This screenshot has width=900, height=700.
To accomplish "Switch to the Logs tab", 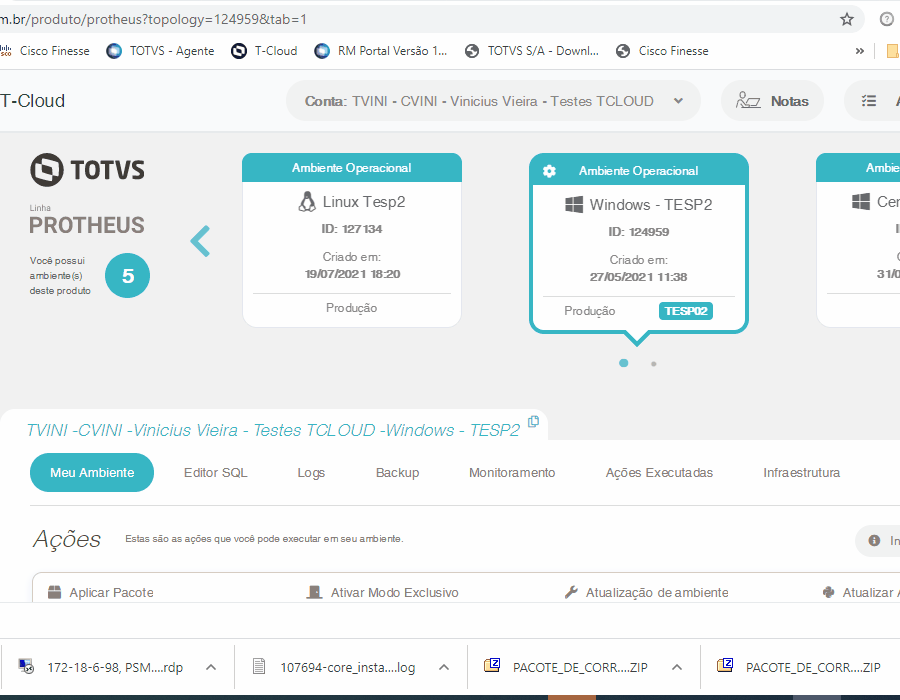I will pos(311,473).
